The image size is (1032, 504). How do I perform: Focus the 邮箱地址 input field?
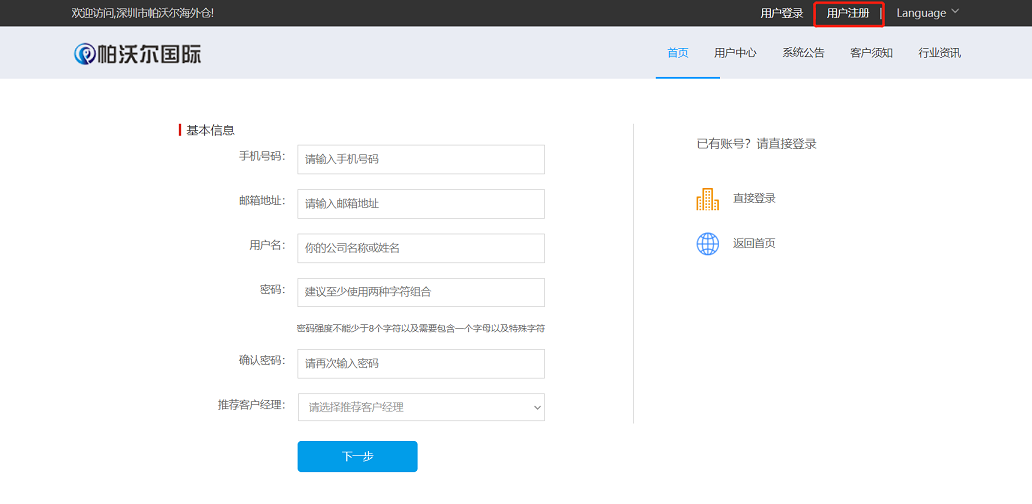tap(421, 204)
